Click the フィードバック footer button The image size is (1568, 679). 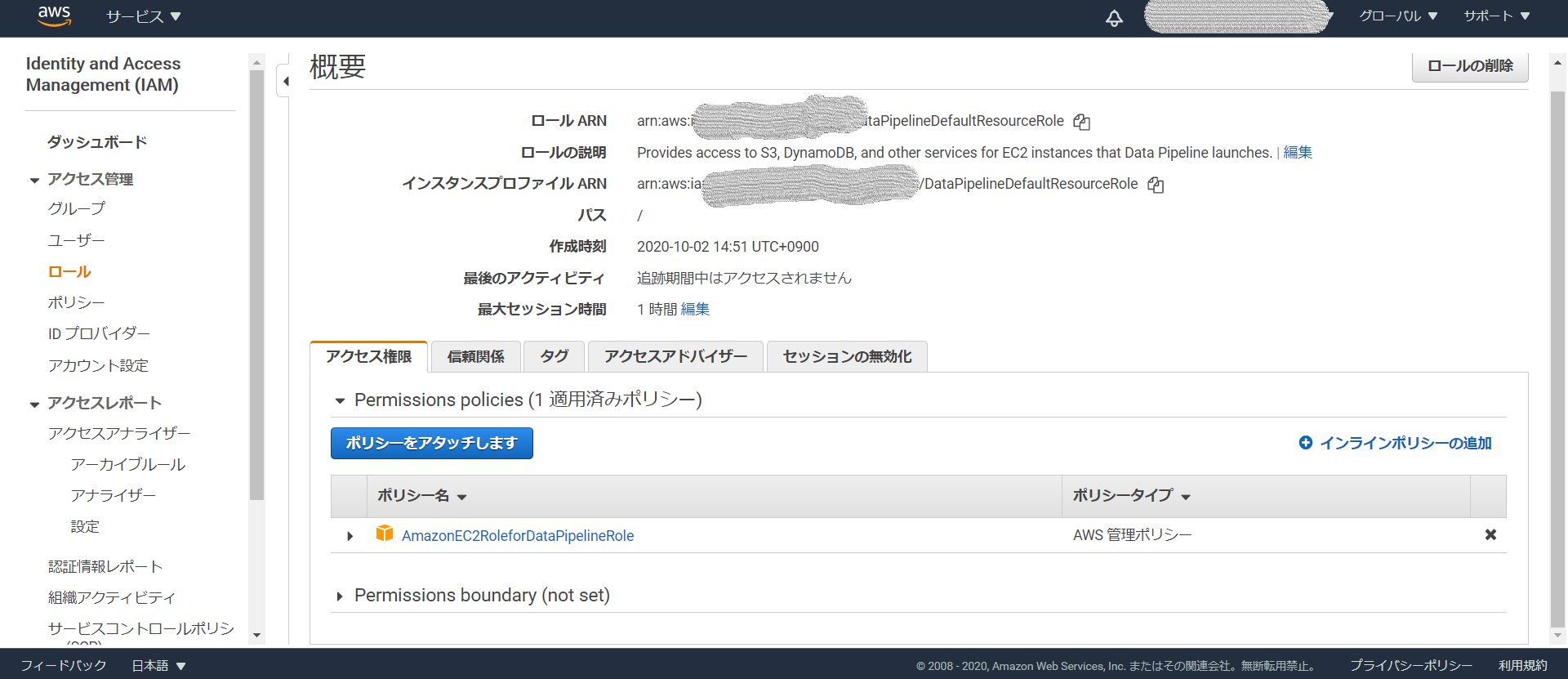[x=64, y=666]
